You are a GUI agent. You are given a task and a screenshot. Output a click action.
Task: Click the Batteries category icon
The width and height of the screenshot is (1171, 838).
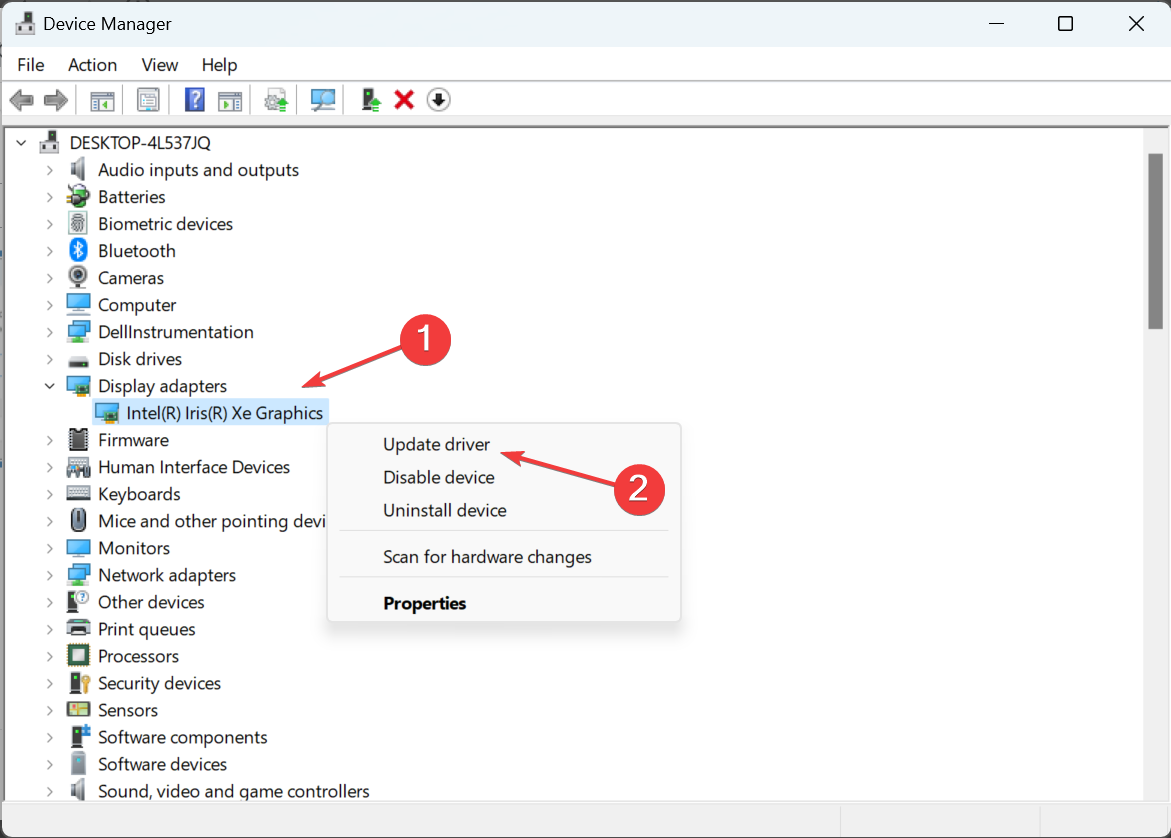pyautogui.click(x=78, y=196)
